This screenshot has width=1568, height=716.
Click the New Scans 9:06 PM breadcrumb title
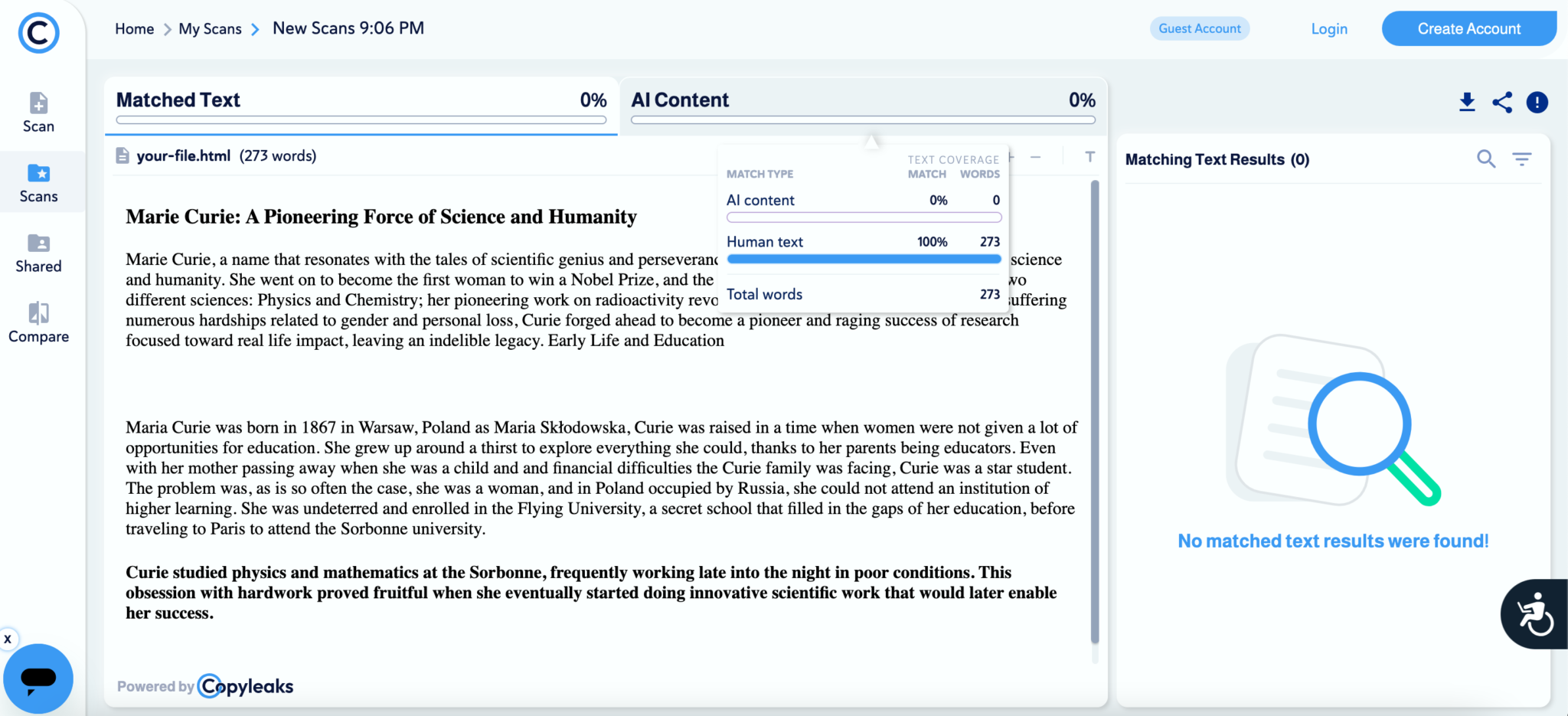coord(348,28)
